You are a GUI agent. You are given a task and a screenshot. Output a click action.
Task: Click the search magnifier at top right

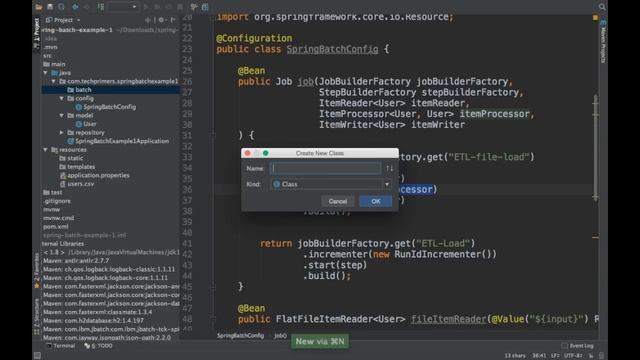pos(602,7)
